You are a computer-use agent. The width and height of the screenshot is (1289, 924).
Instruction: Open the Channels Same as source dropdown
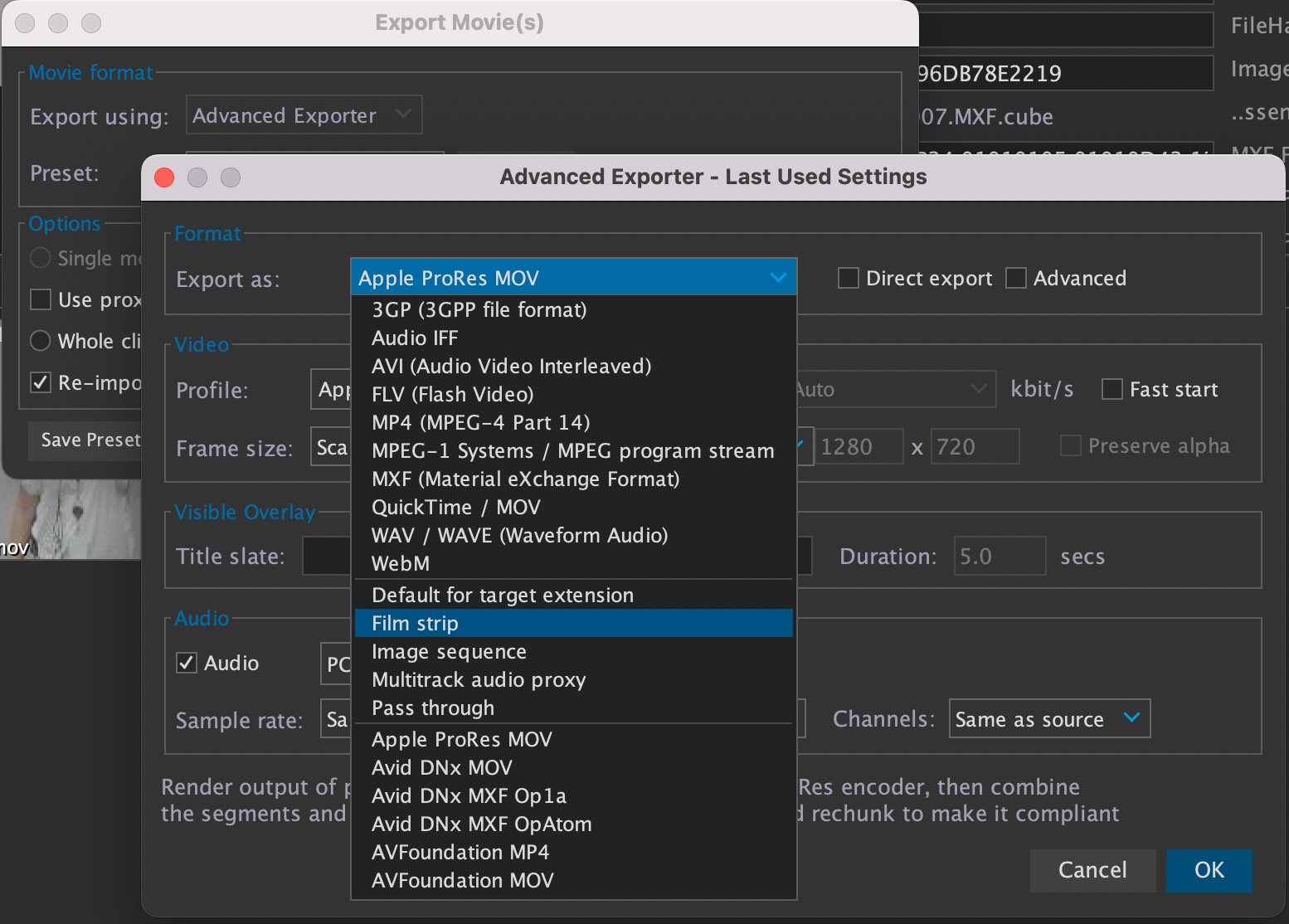pos(1049,719)
